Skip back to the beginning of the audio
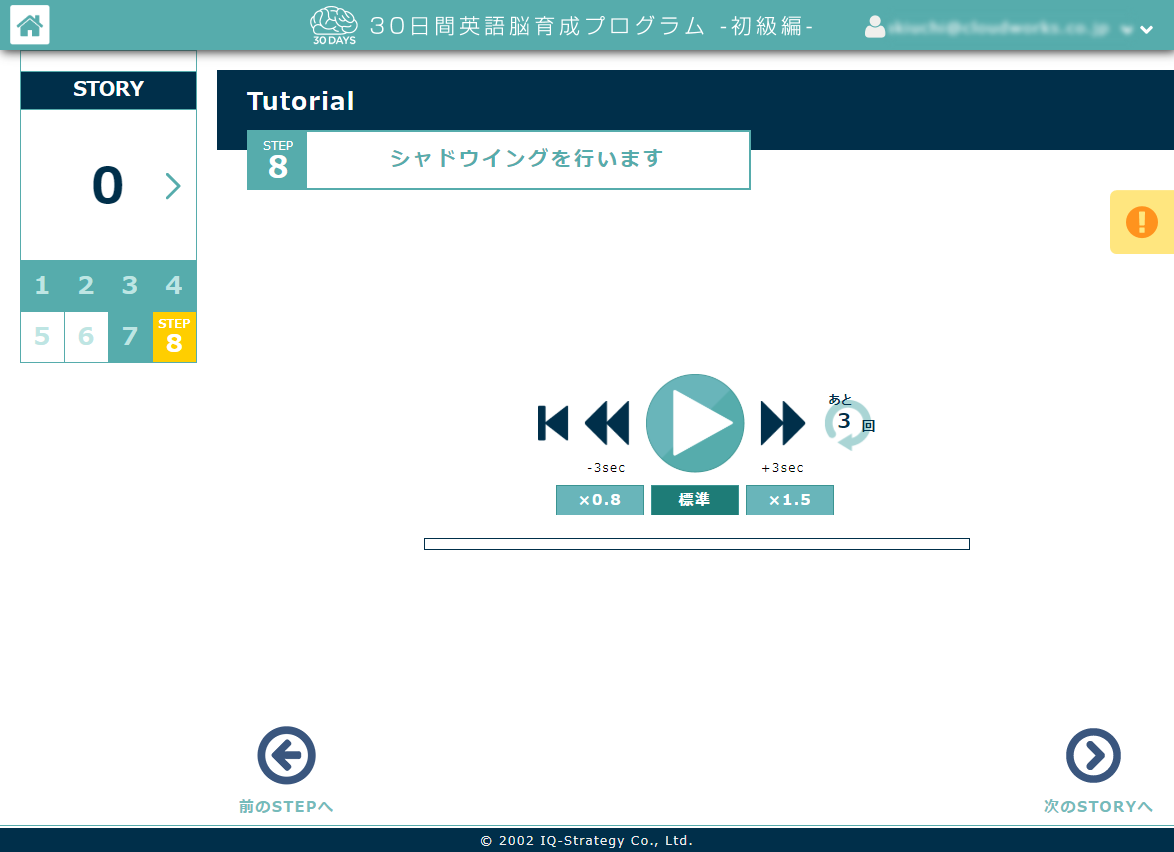This screenshot has width=1174, height=852. point(552,423)
